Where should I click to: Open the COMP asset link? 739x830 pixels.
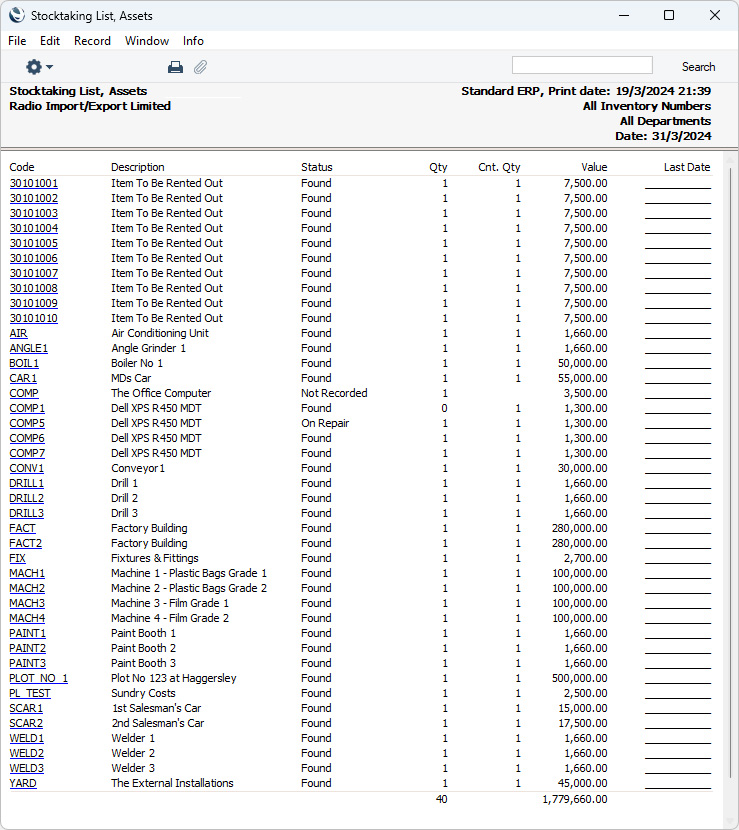24,393
